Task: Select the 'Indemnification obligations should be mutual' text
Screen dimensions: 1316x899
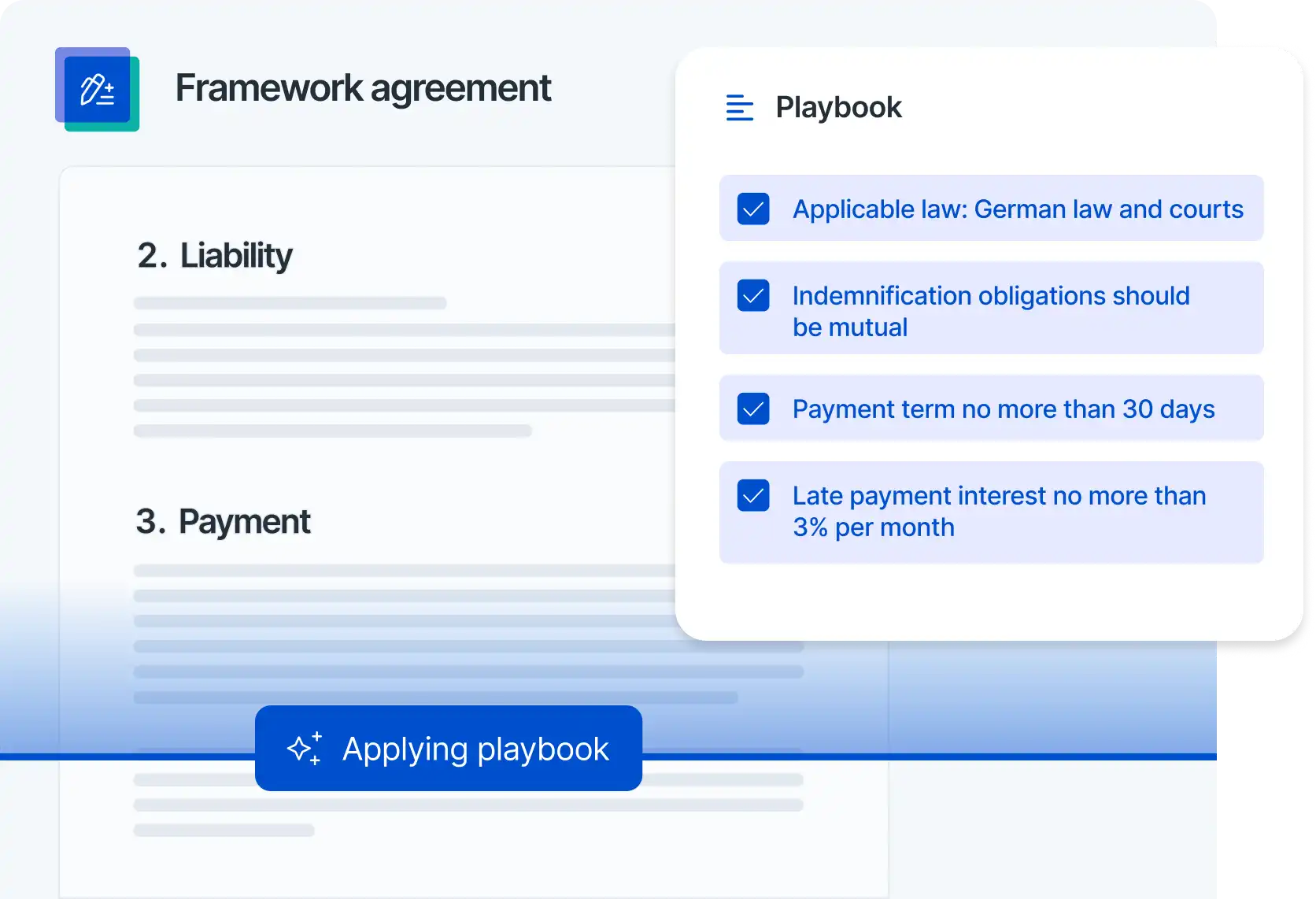Action: [990, 311]
